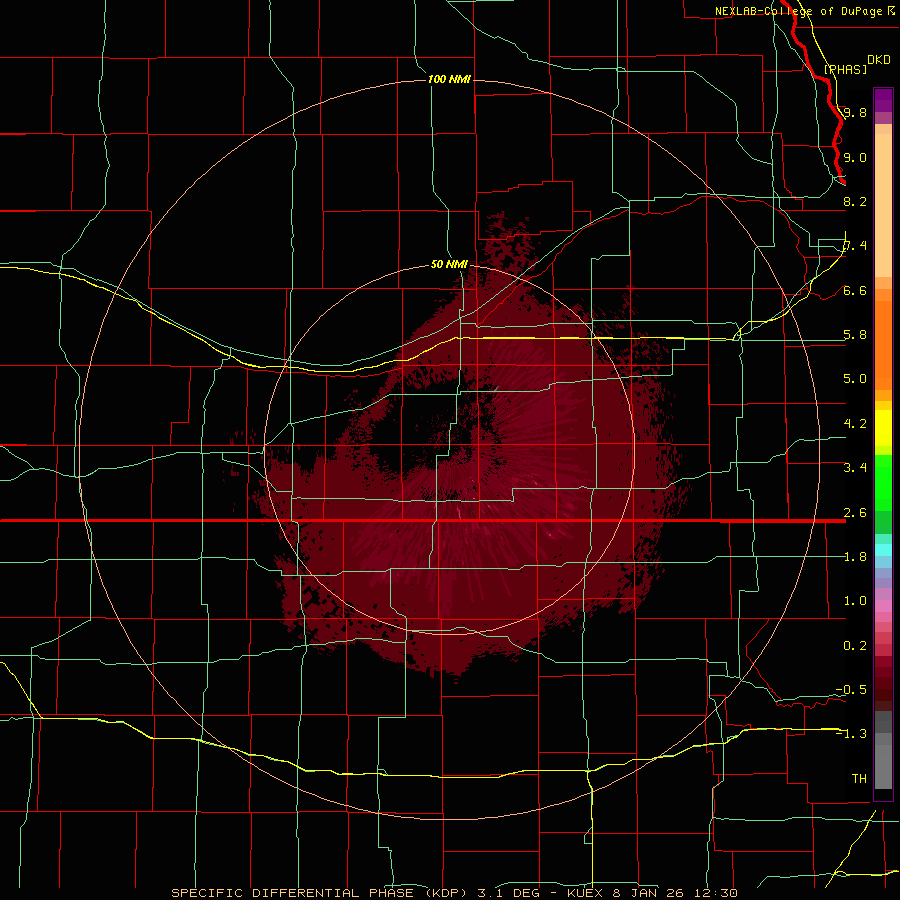Select the "DKD" product code label
This screenshot has width=900, height=900.
tap(878, 60)
